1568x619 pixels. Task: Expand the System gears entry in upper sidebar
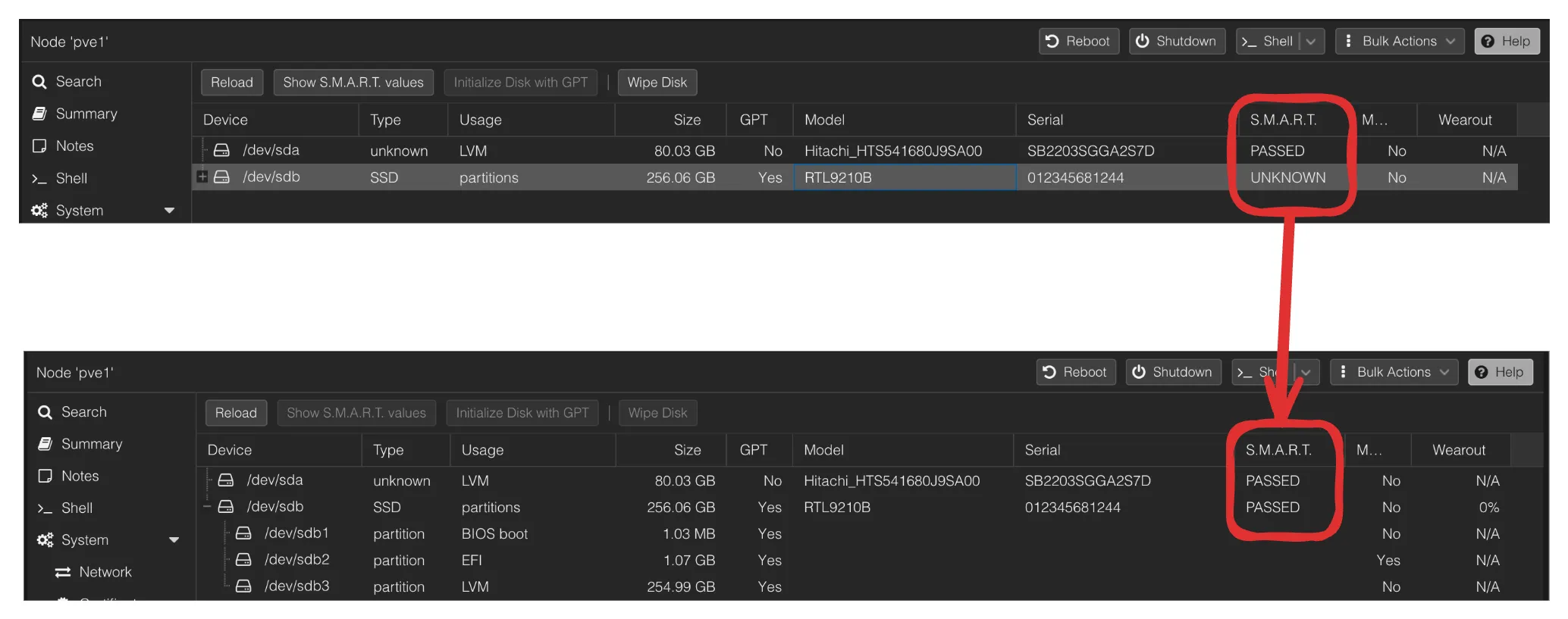[x=103, y=210]
